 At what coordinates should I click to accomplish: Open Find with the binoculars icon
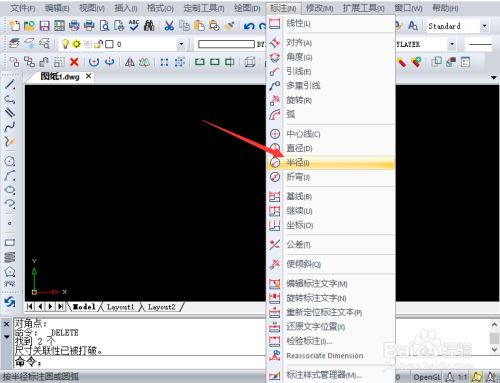149,26
